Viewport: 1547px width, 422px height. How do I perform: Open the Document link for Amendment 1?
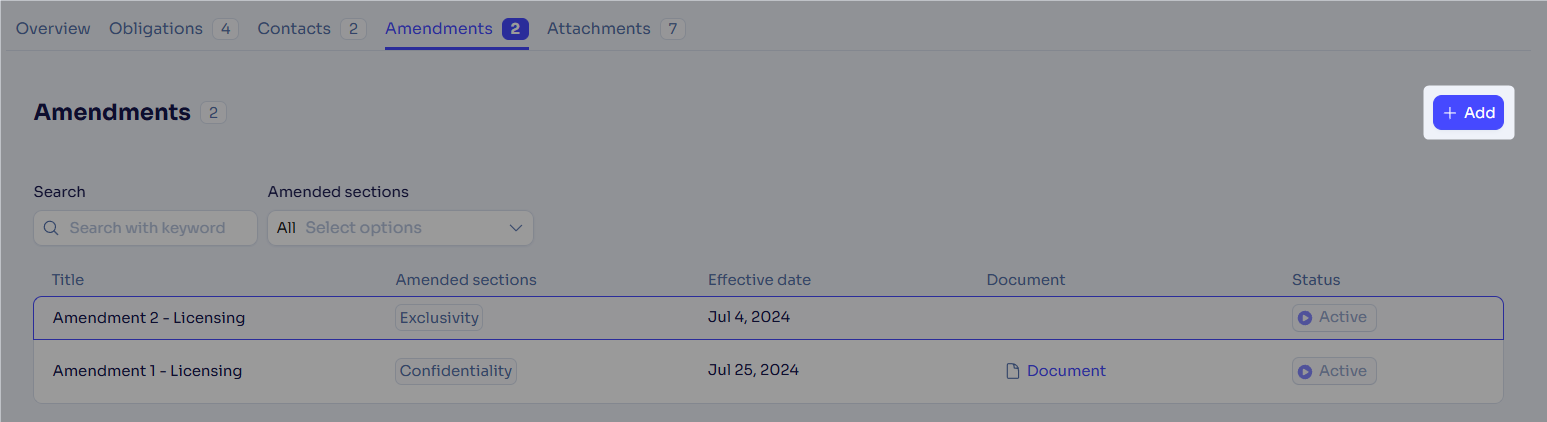(1066, 371)
